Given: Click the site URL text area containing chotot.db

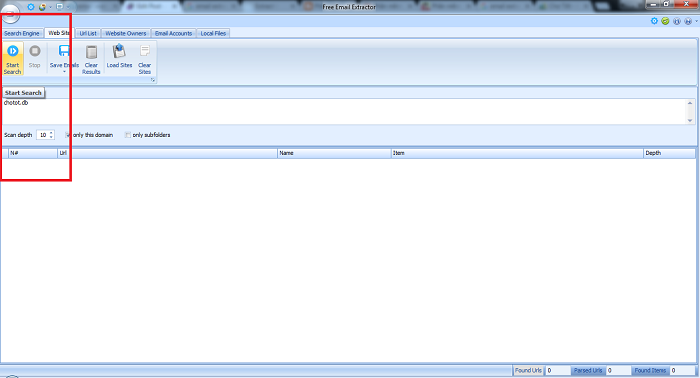Looking at the screenshot, I should pos(344,111).
